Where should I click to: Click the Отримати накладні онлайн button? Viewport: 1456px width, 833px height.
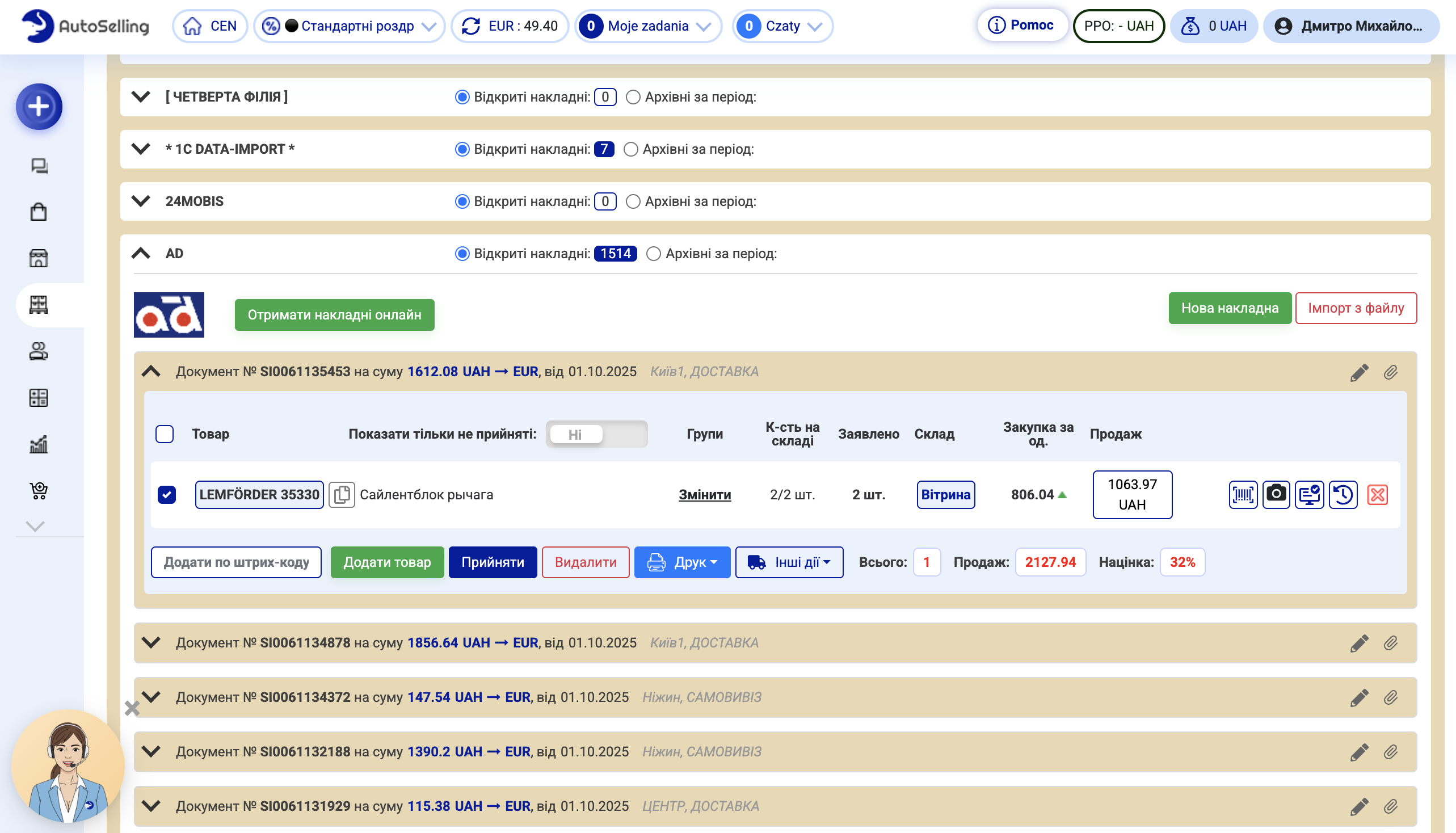334,315
